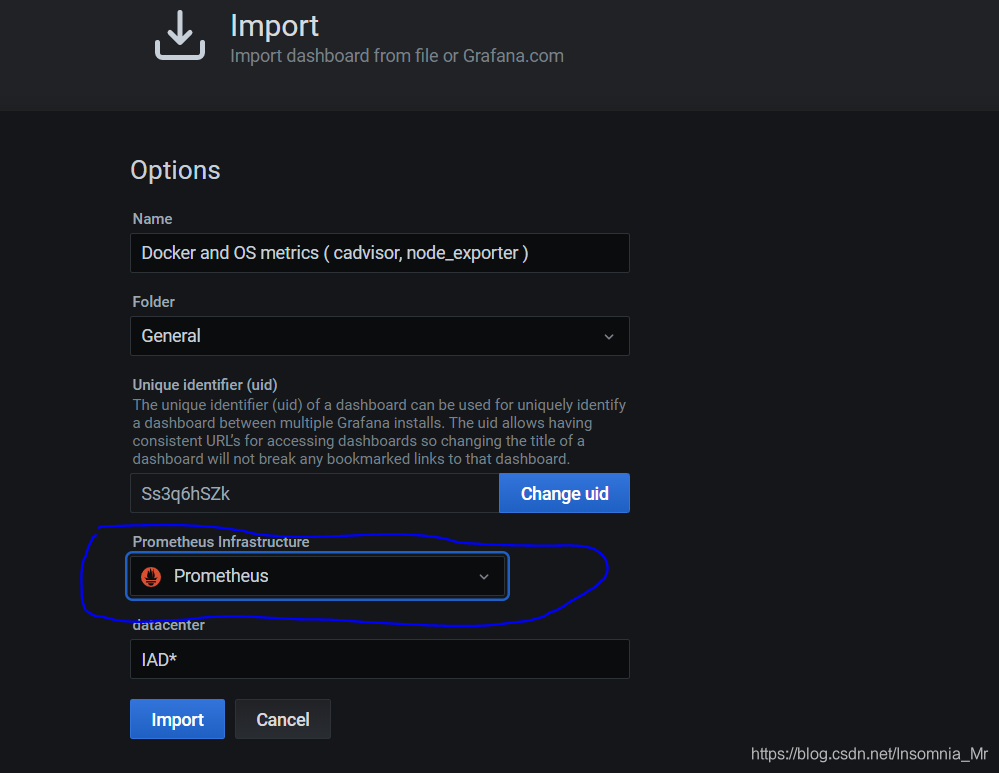Screen dimensions: 999x773
Task: Open the Prometheus data source dropdown
Action: click(317, 576)
